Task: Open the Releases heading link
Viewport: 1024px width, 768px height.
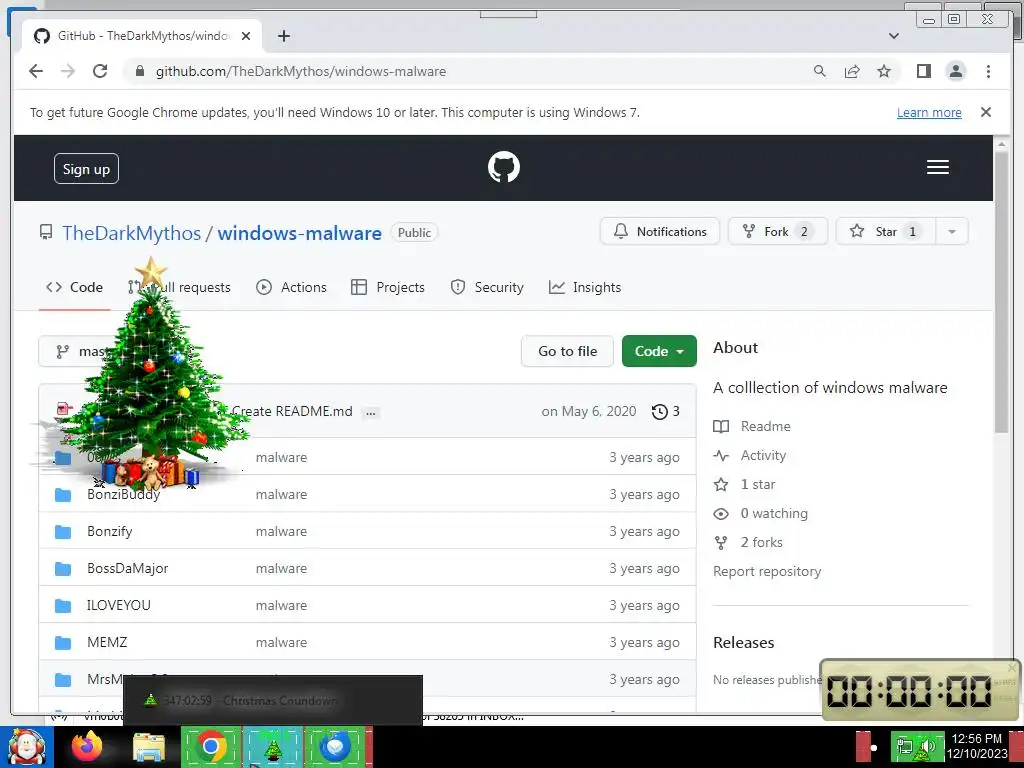Action: pos(743,643)
